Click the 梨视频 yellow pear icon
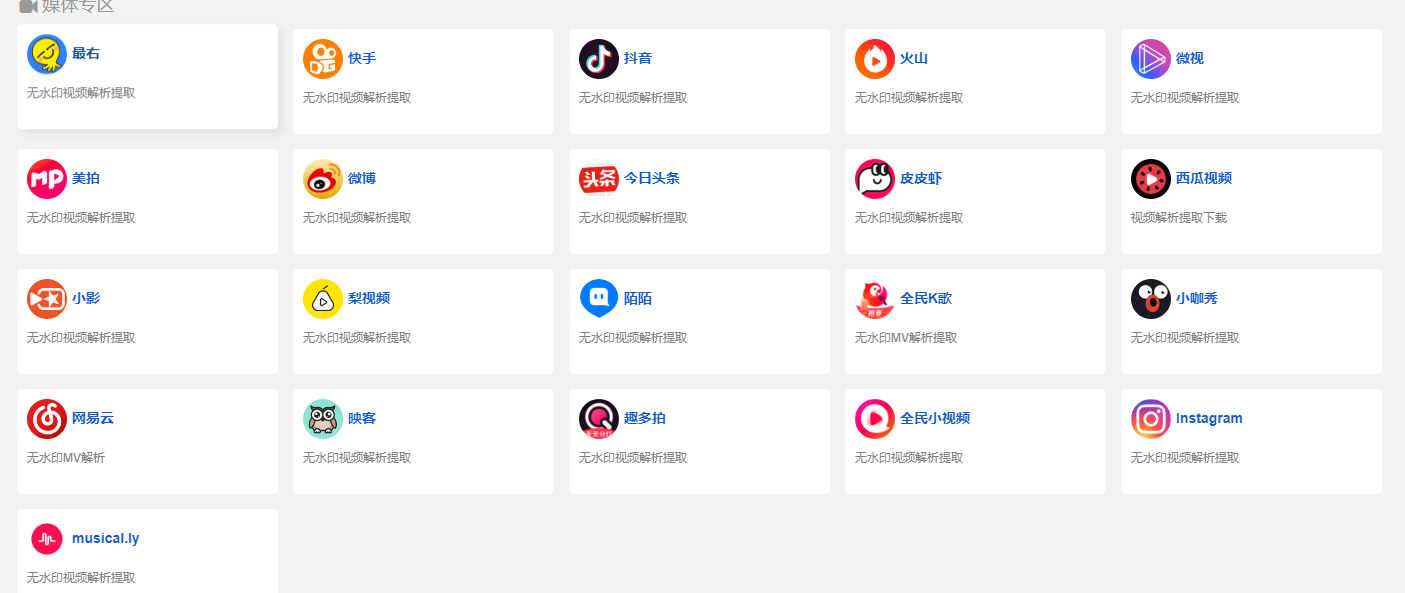 click(323, 299)
